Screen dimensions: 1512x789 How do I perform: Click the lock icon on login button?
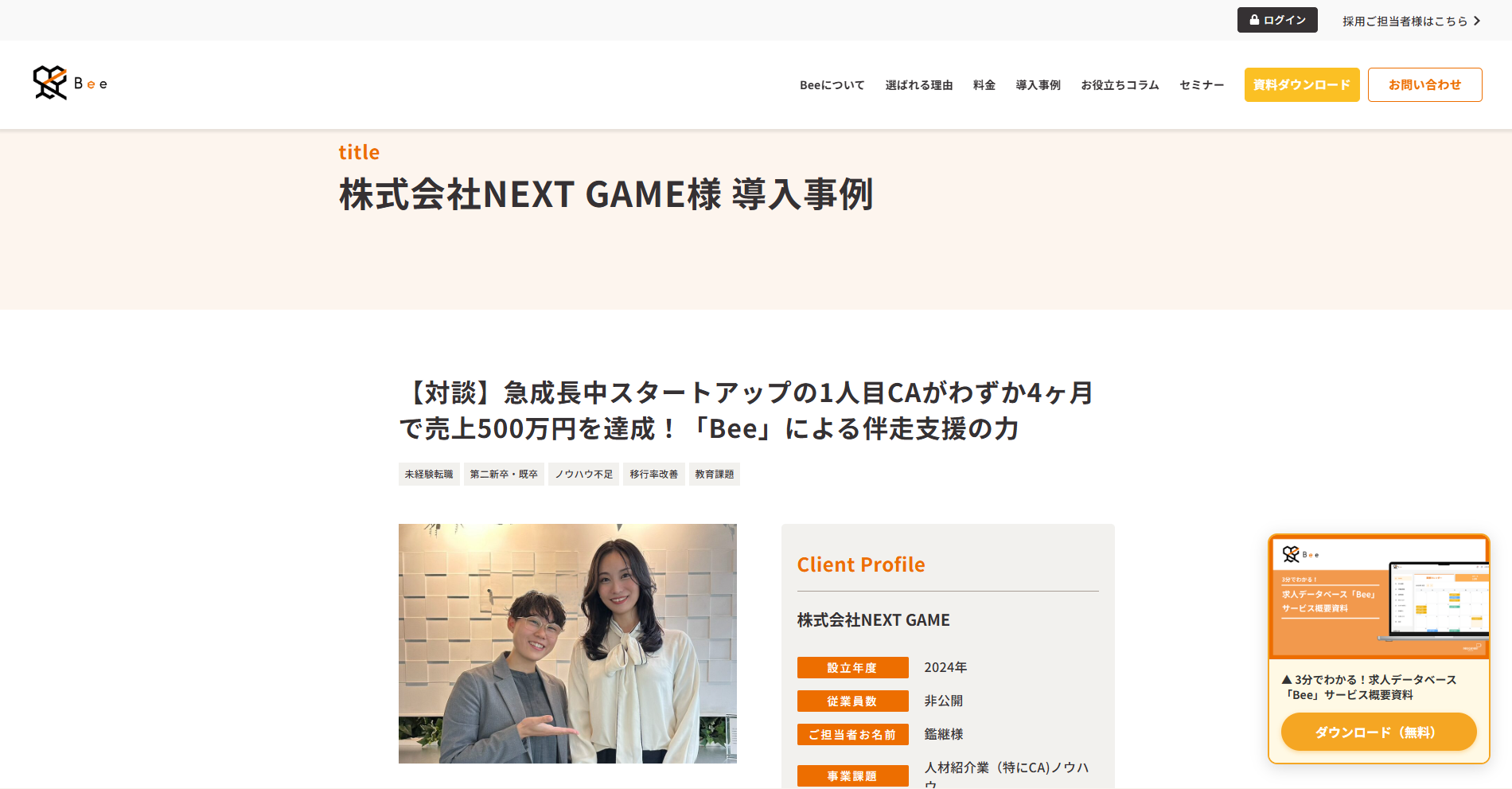point(1254,20)
